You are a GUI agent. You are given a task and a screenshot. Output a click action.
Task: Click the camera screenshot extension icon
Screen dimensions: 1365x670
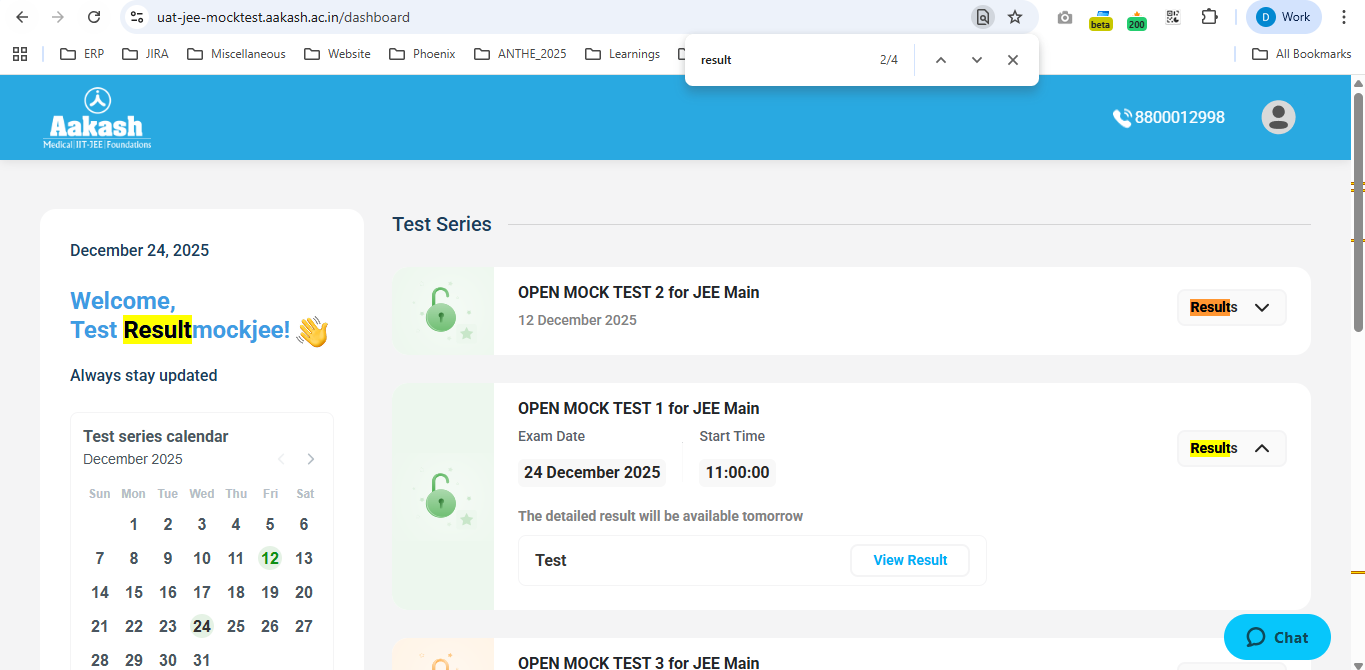pos(1065,18)
